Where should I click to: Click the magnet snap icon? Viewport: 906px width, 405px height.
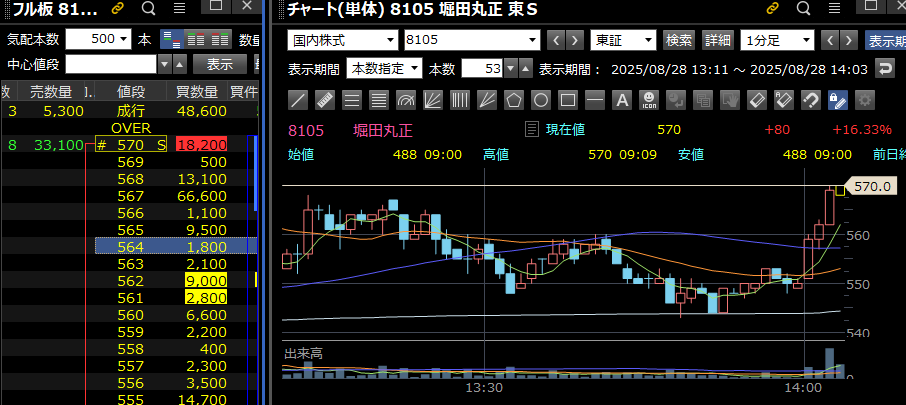811,101
